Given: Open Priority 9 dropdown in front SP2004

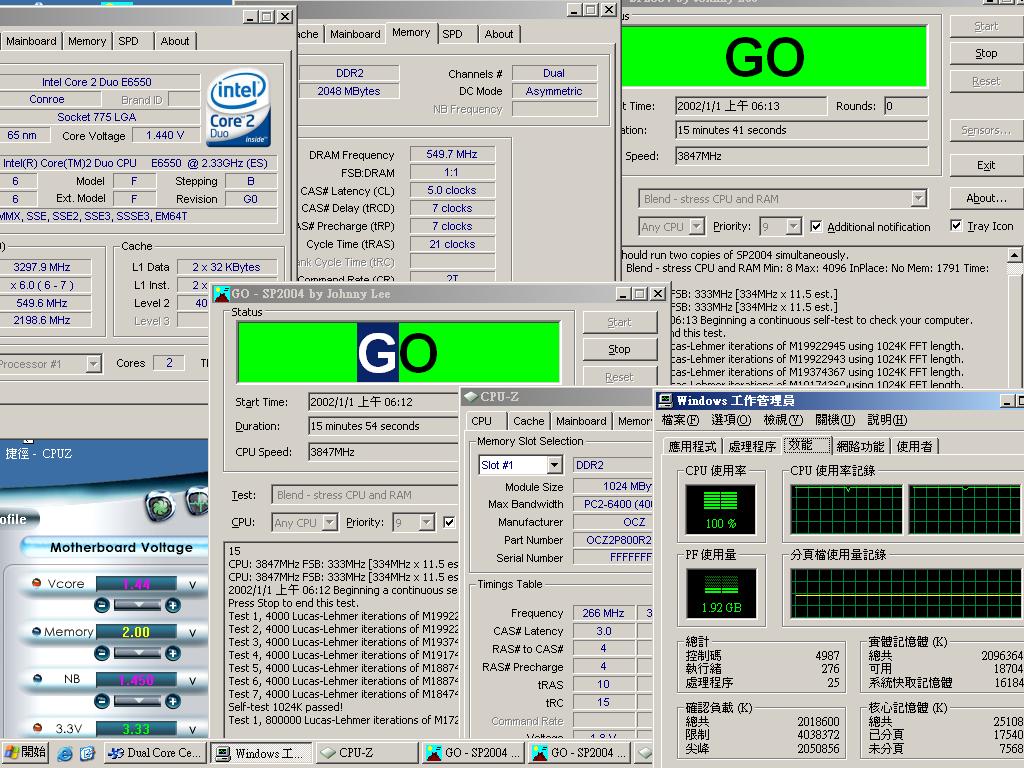Looking at the screenshot, I should click(426, 522).
